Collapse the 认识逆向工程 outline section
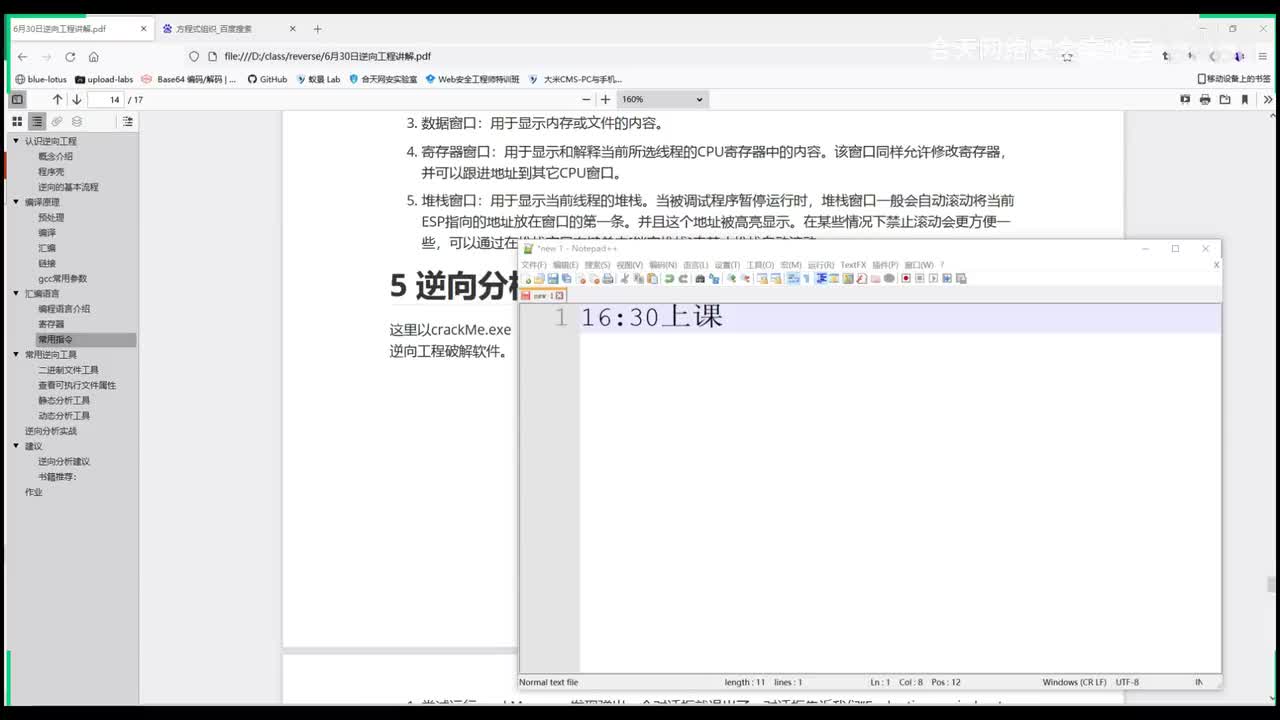The height and width of the screenshot is (720, 1280). [x=16, y=141]
